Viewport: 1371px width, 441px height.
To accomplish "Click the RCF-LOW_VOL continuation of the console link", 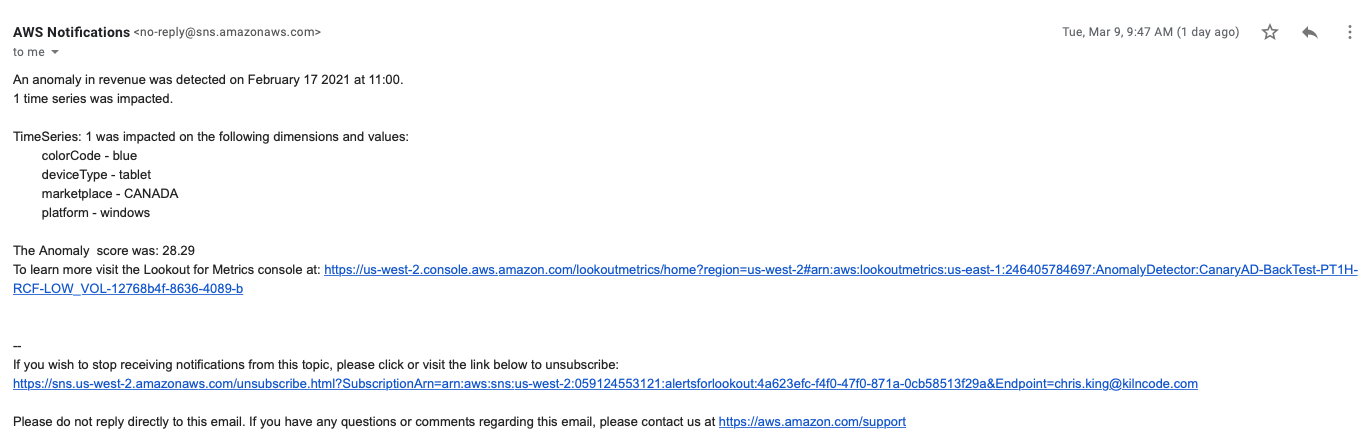I will pos(128,289).
